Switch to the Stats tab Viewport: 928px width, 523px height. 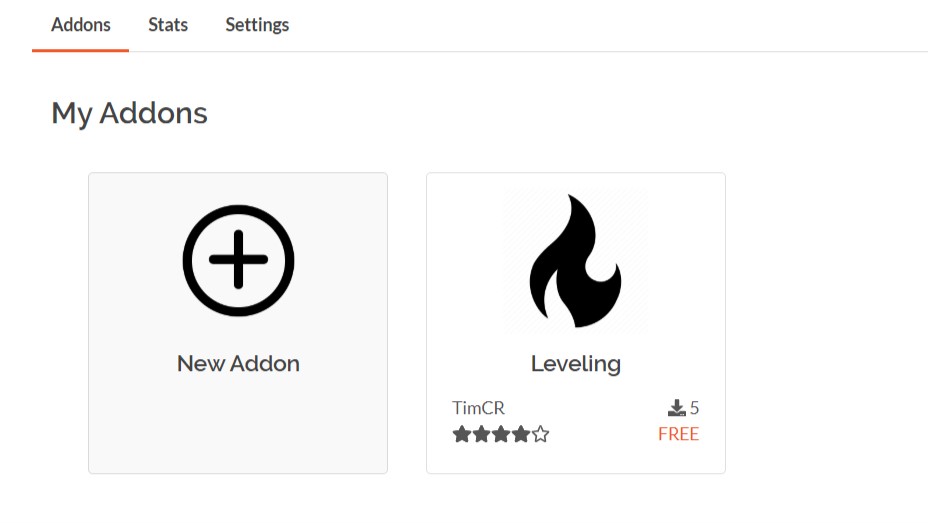pos(168,25)
